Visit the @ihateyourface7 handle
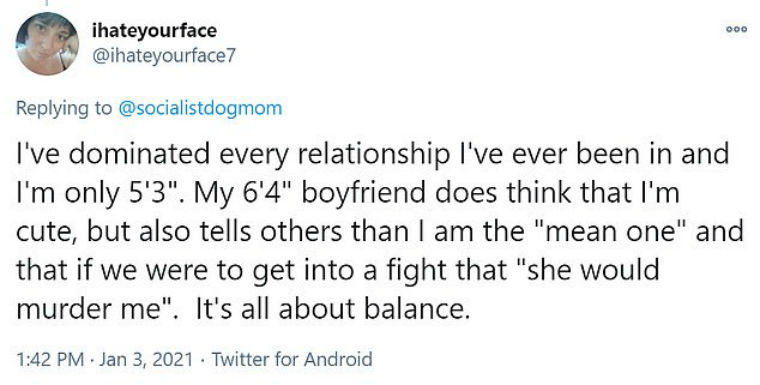The image size is (760, 385). pyautogui.click(x=163, y=56)
